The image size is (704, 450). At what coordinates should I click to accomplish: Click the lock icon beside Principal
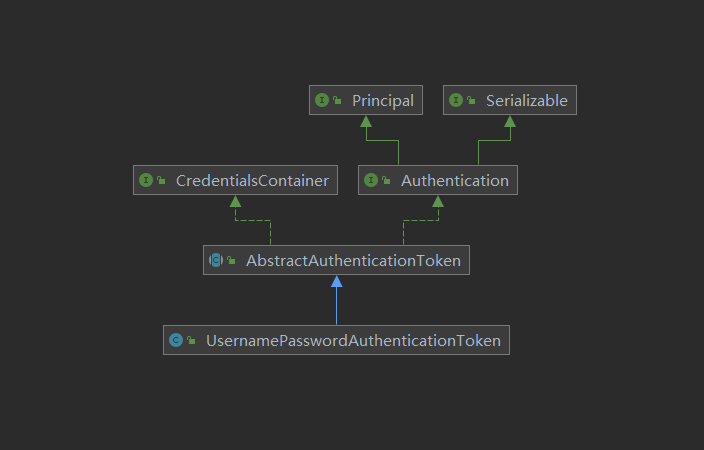tap(337, 102)
